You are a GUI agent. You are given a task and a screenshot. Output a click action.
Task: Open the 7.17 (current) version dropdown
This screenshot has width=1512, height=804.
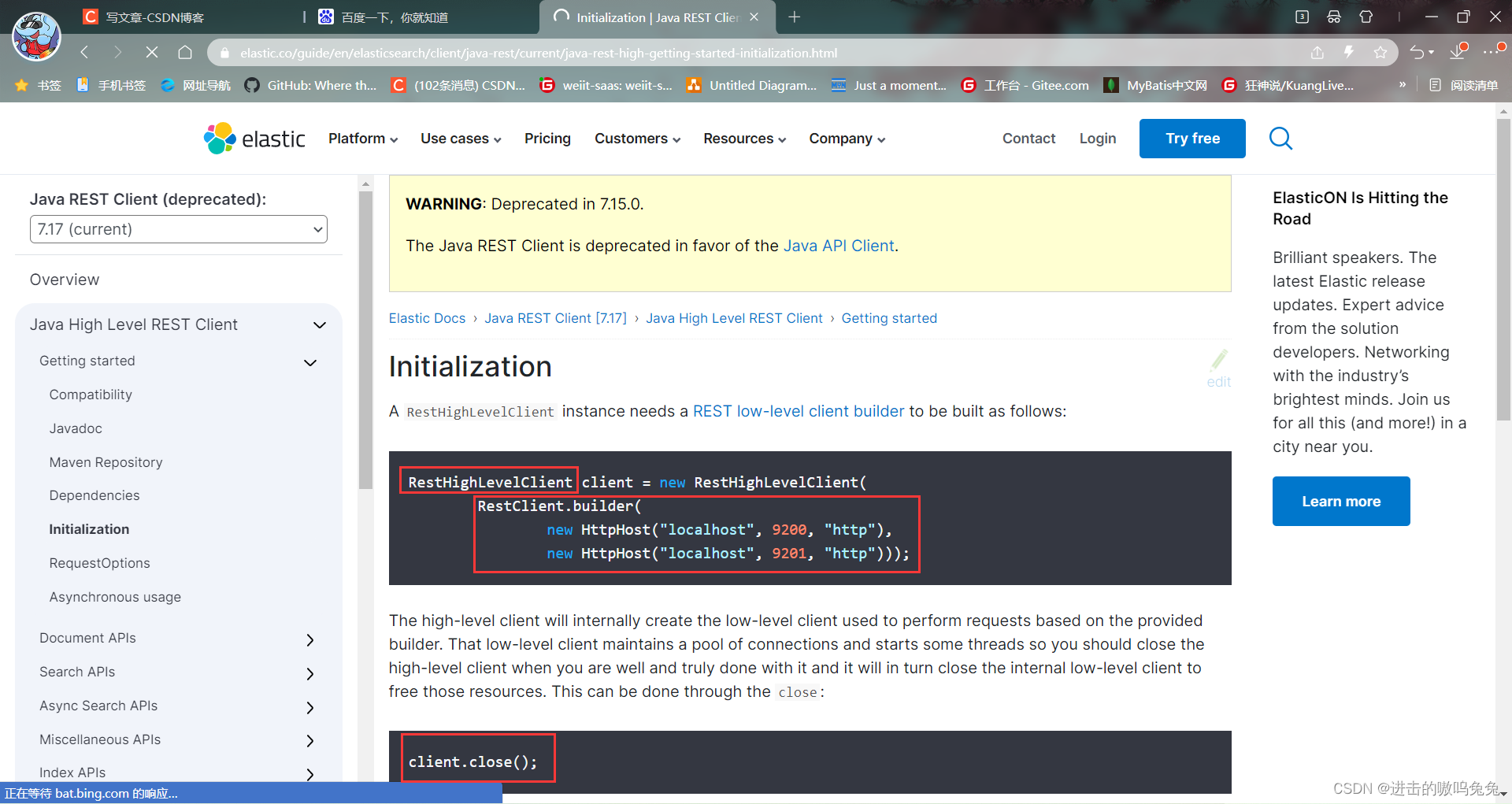[x=179, y=229]
